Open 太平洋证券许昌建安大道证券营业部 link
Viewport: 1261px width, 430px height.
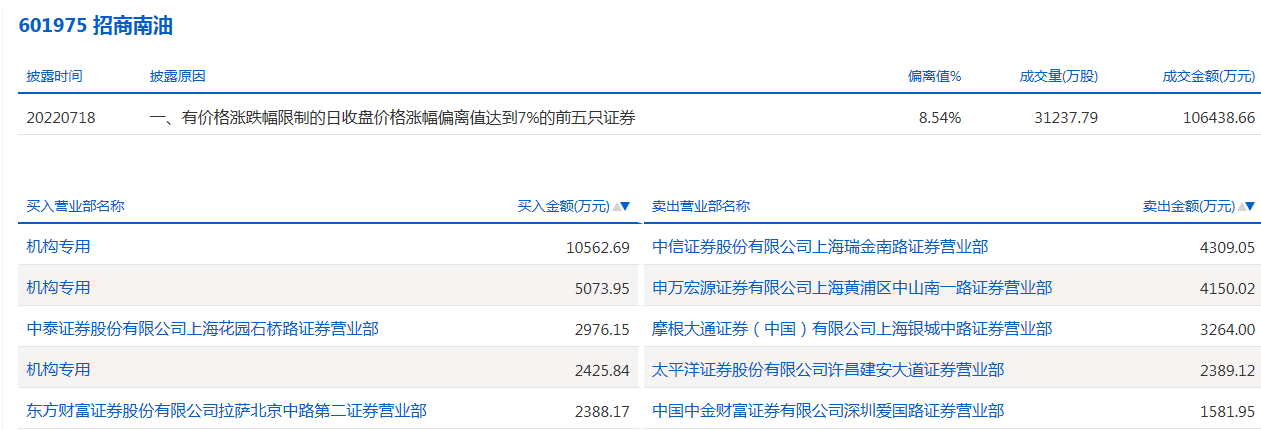pyautogui.click(x=828, y=369)
